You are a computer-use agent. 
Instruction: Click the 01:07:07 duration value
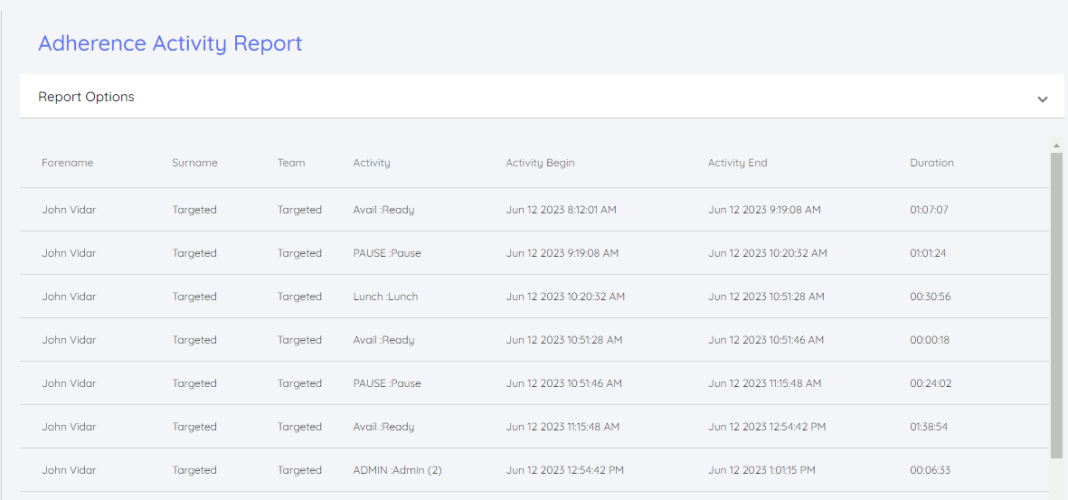(928, 210)
